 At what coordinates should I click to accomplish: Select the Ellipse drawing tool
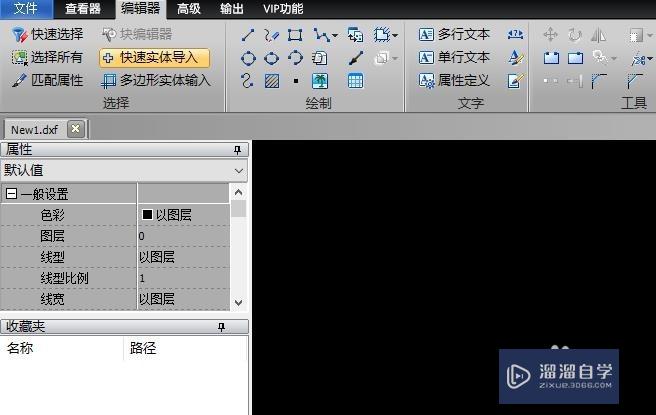[x=272, y=58]
